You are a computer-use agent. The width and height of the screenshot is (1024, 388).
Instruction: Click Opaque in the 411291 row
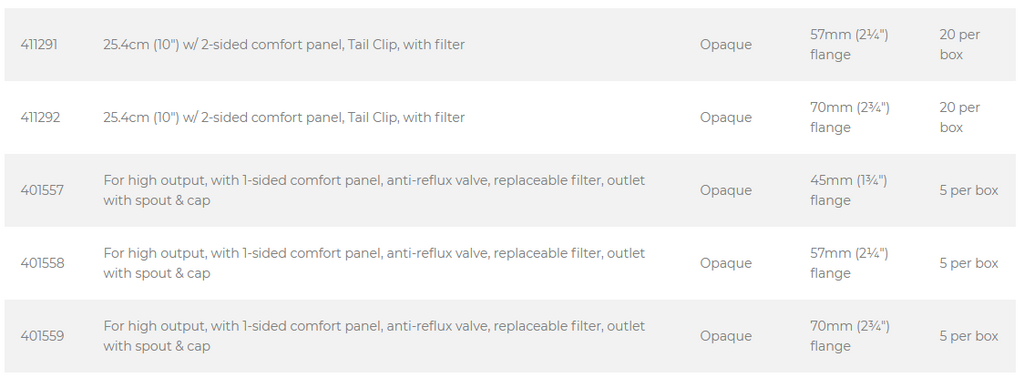(726, 45)
